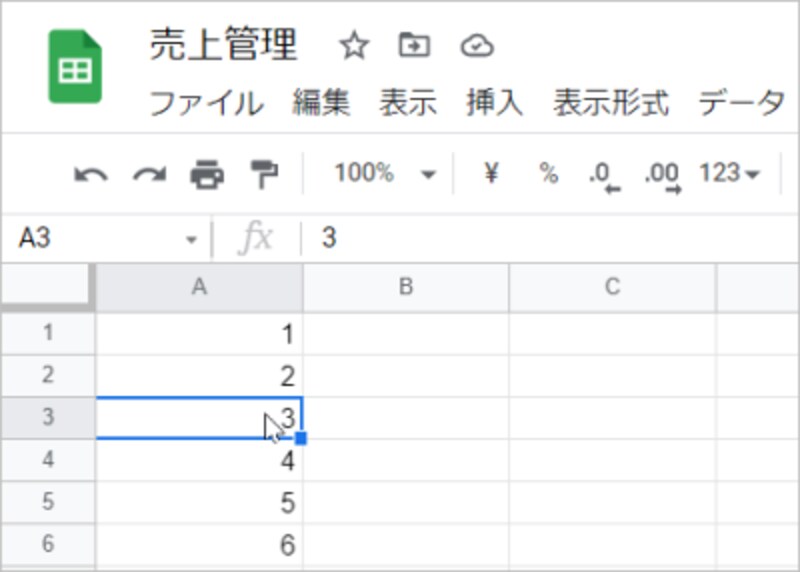Decrease decimal places

tap(605, 177)
